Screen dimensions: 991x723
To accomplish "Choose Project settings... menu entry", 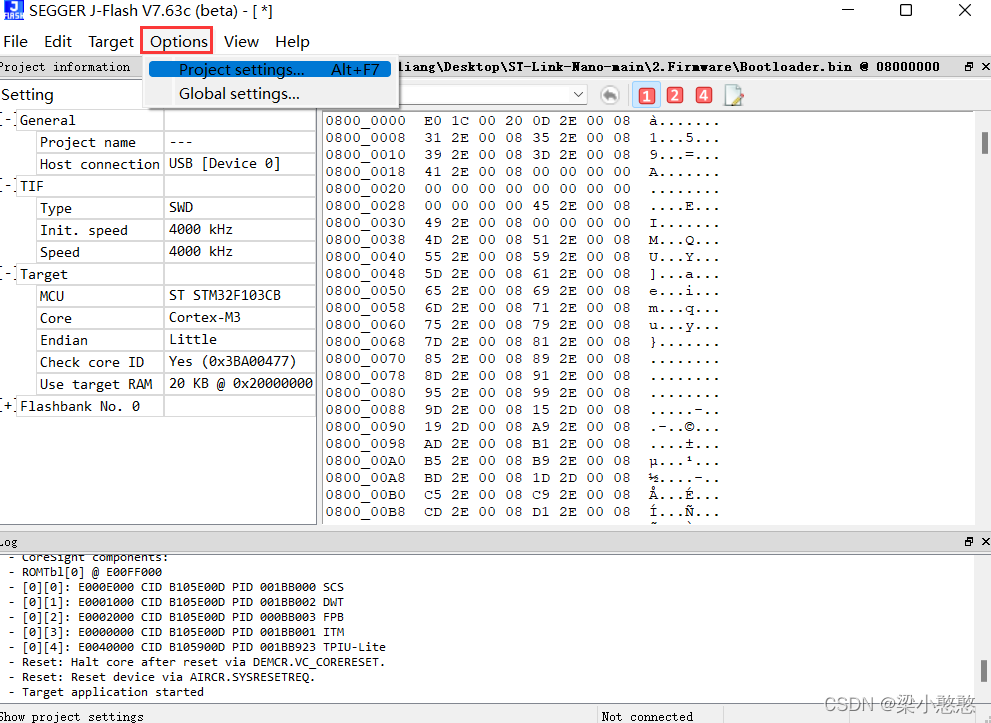I will pos(270,70).
